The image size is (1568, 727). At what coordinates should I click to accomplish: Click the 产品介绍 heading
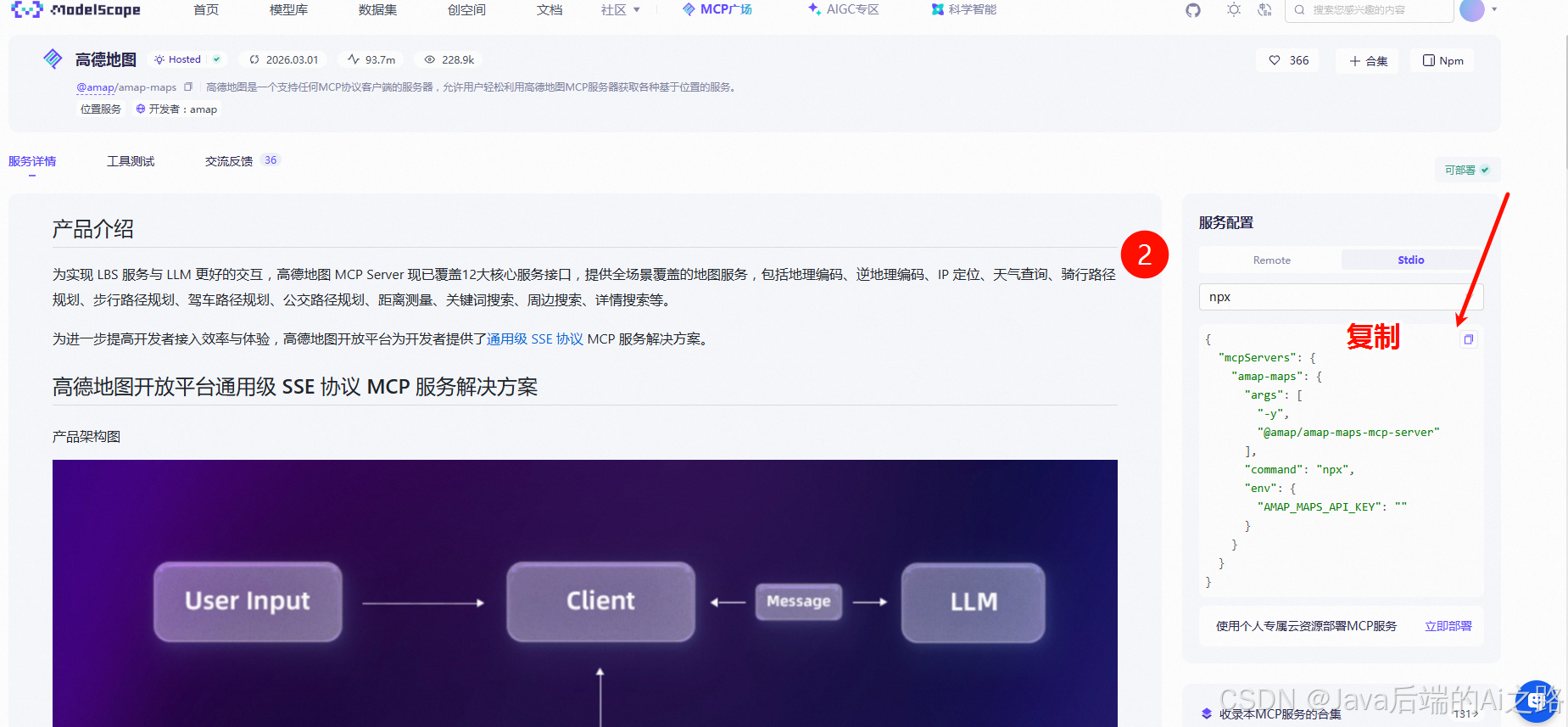coord(93,229)
